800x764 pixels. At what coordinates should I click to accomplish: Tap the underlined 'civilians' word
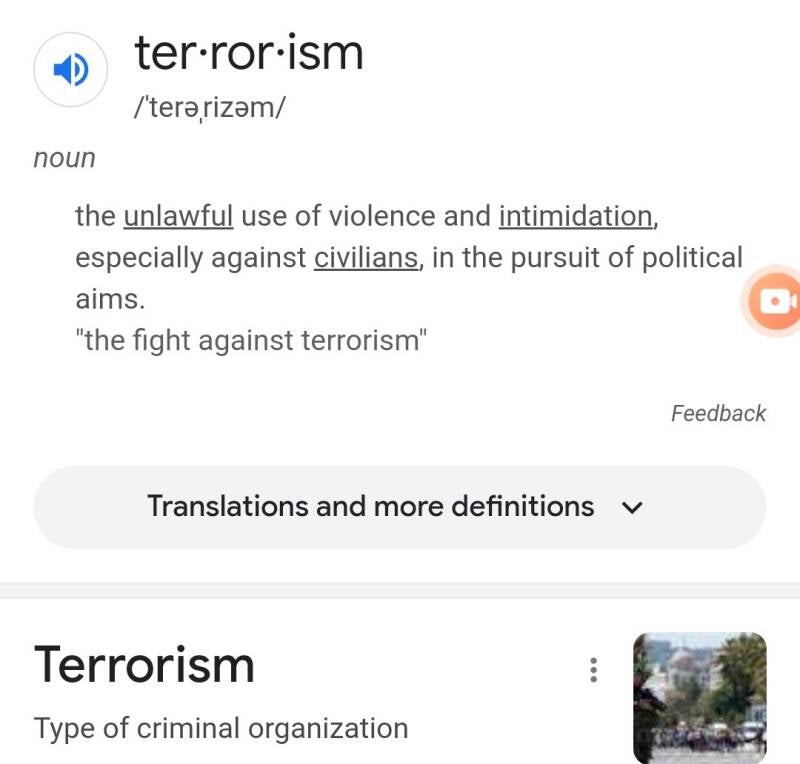366,258
